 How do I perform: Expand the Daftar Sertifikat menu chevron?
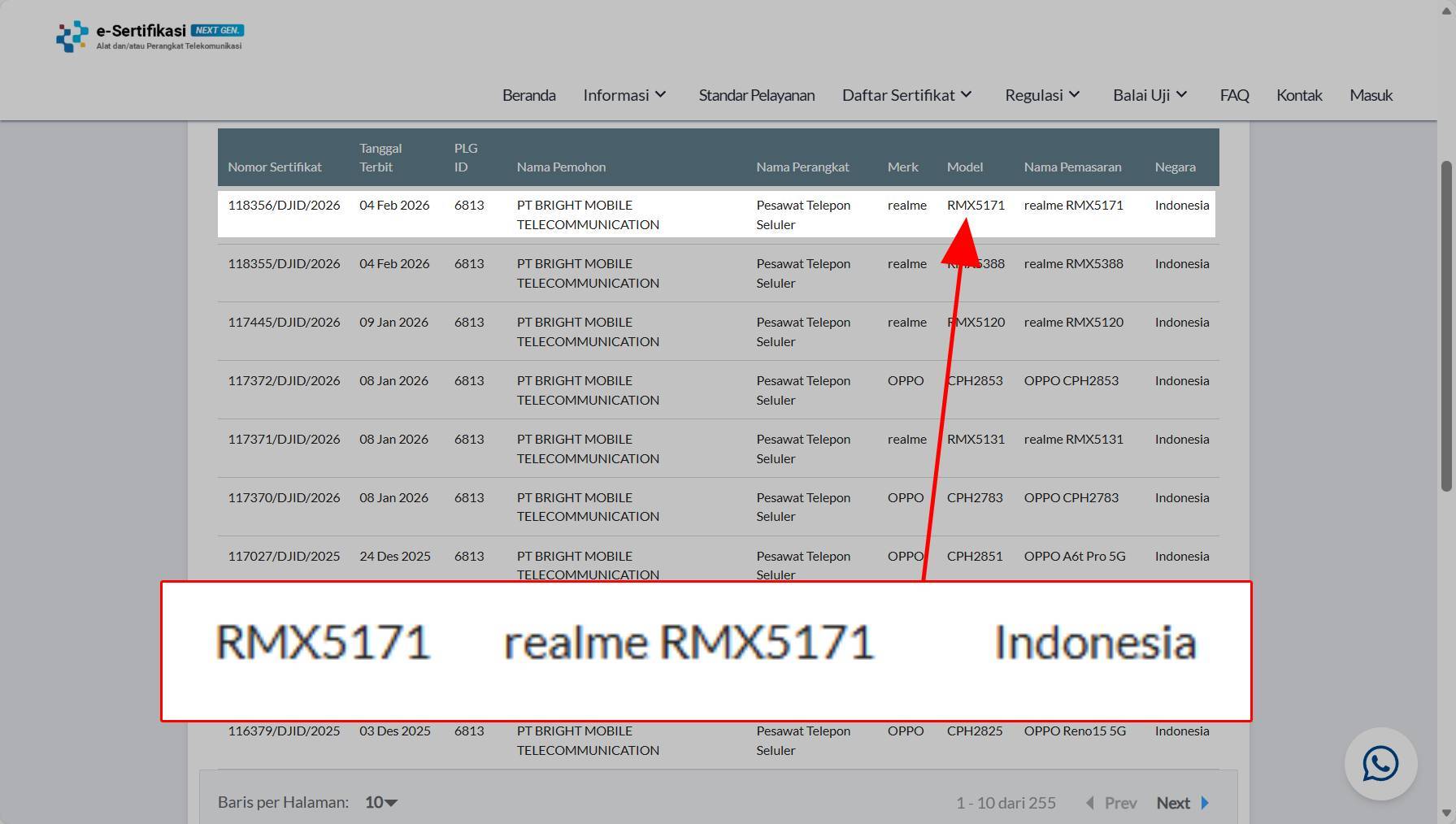coord(966,95)
